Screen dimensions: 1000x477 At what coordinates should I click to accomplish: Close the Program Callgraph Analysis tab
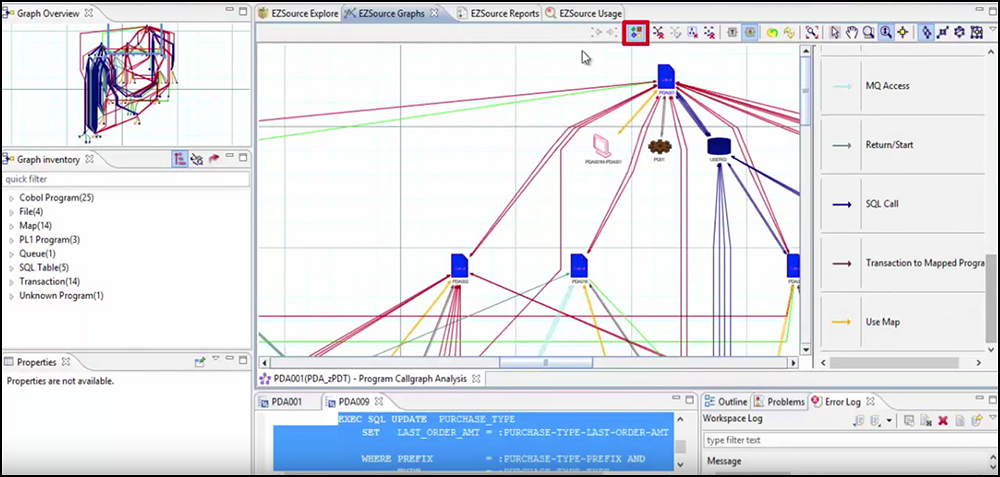(476, 379)
